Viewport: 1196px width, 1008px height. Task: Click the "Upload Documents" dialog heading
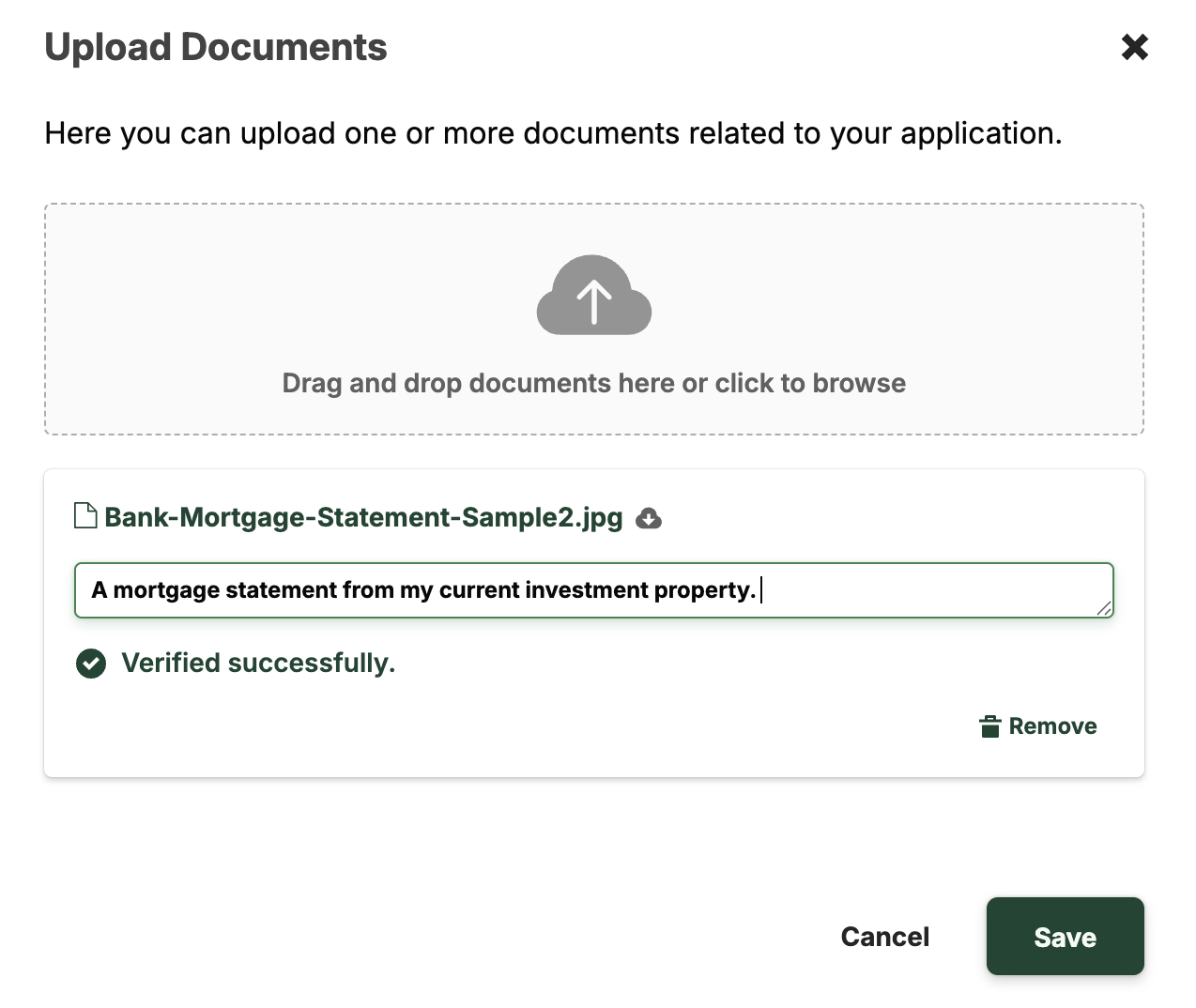click(x=216, y=48)
